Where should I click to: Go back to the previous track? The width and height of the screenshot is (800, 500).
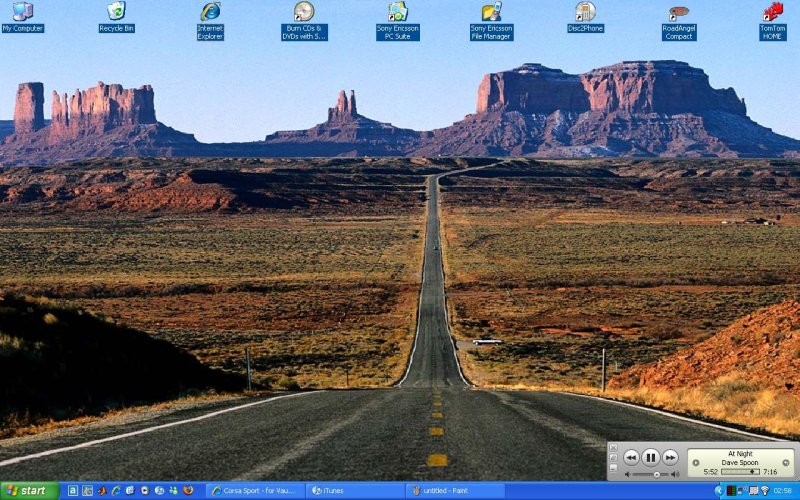point(631,457)
